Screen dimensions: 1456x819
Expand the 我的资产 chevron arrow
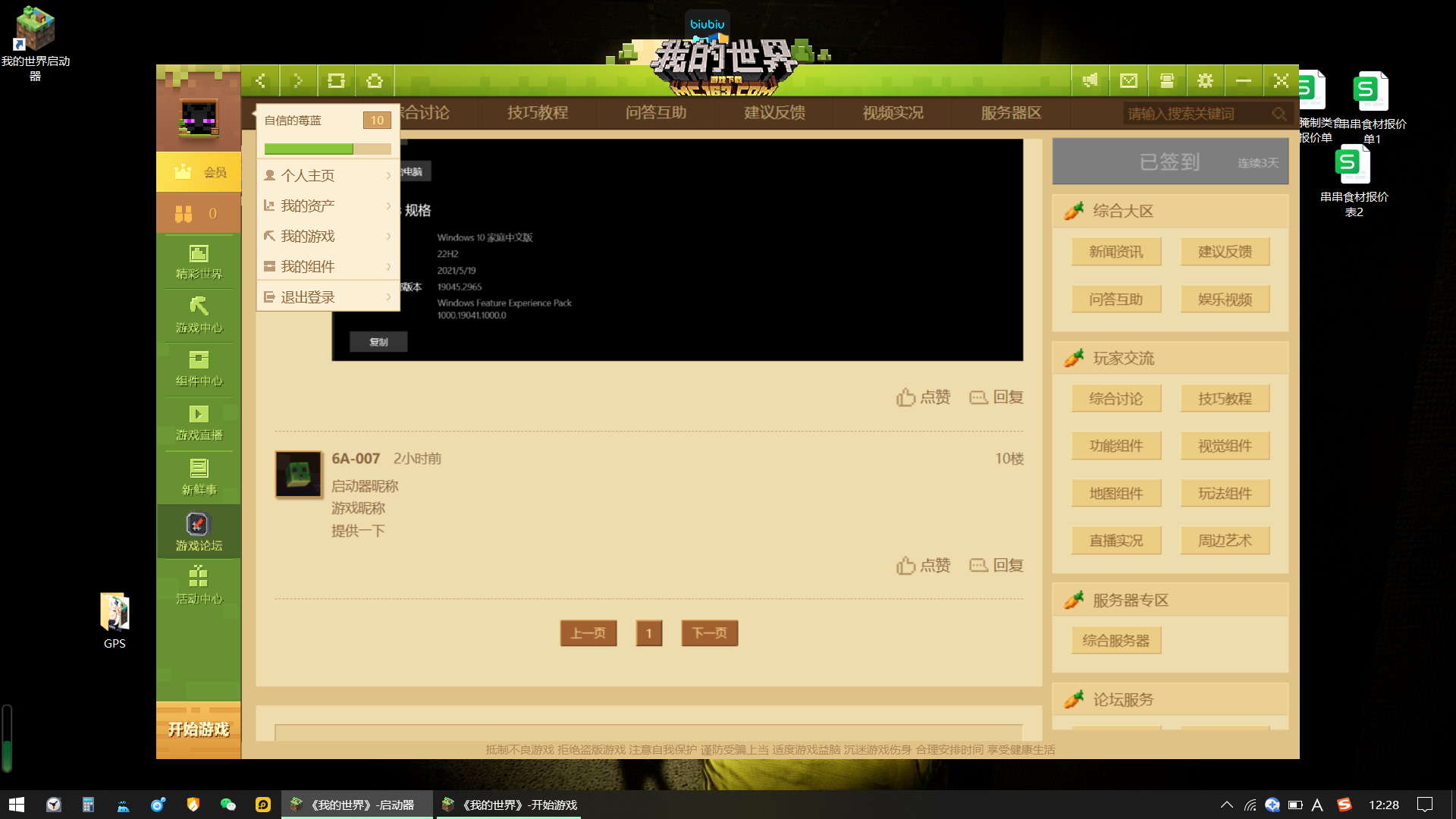tap(388, 206)
